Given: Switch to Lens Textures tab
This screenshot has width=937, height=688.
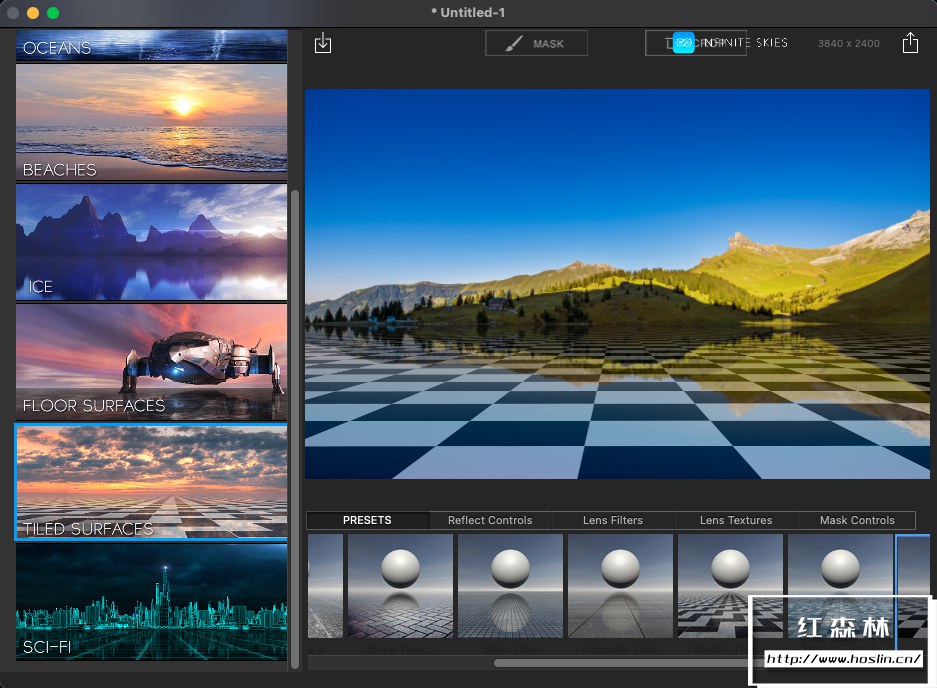Looking at the screenshot, I should tap(736, 520).
